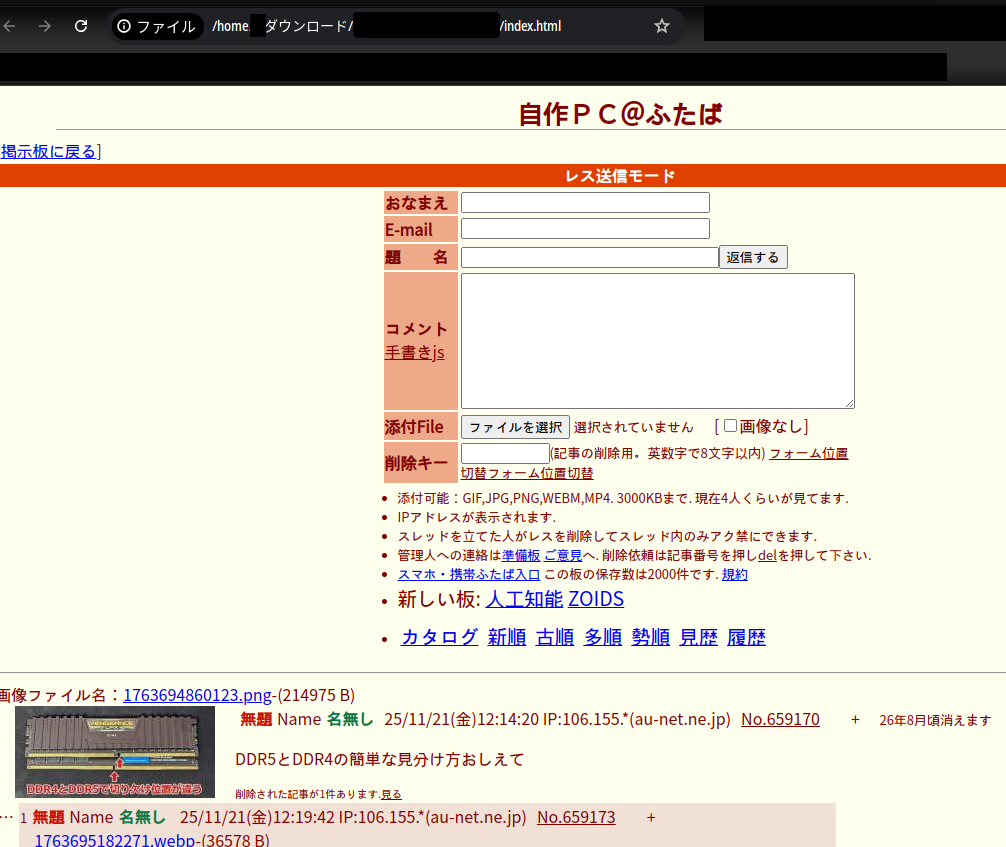Click post number No.659173
The image size is (1006, 847).
pos(576,817)
